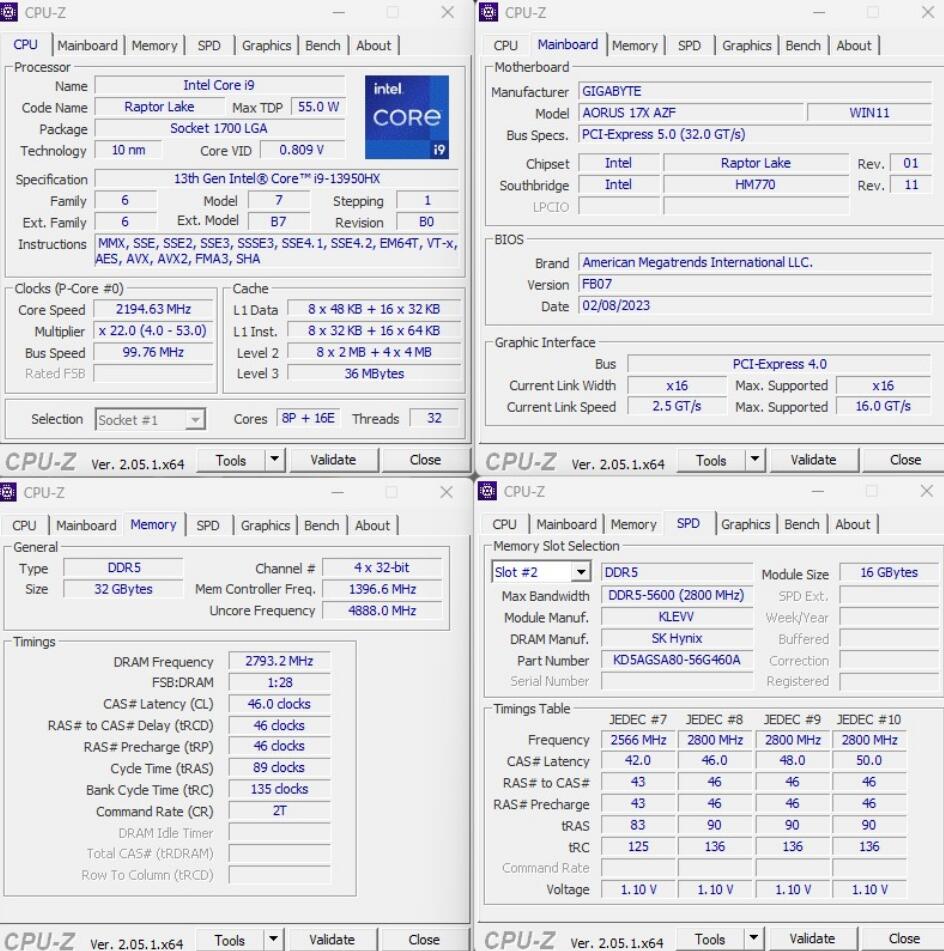Viewport: 944px width, 951px height.
Task: Select the 13th Gen i9-13950HX specification field
Action: [x=277, y=179]
